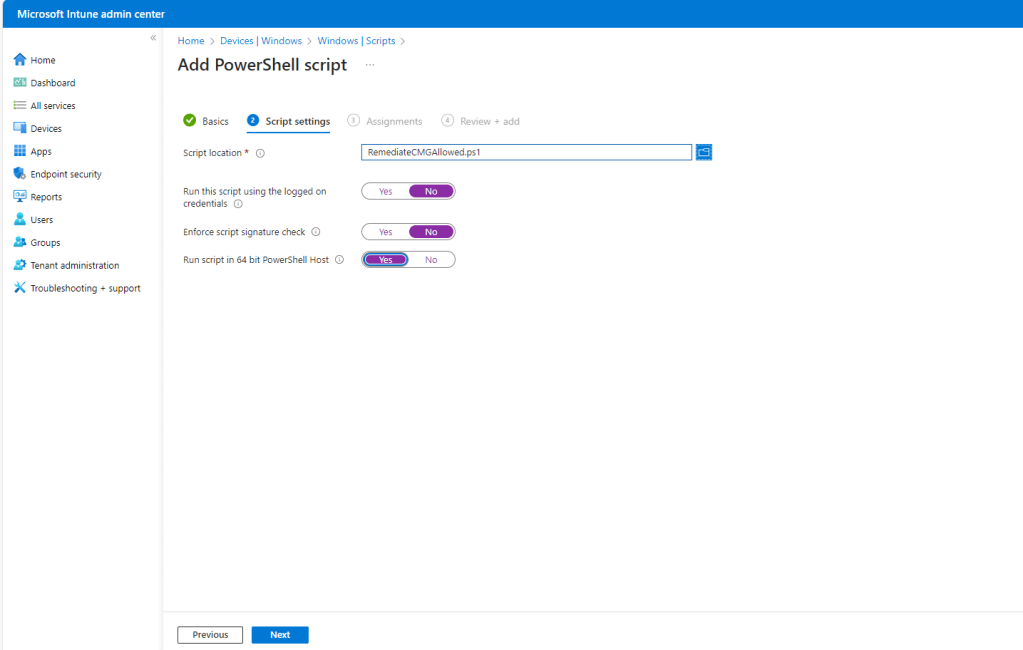The height and width of the screenshot is (650, 1023).
Task: Click the Script location file field
Action: click(526, 152)
